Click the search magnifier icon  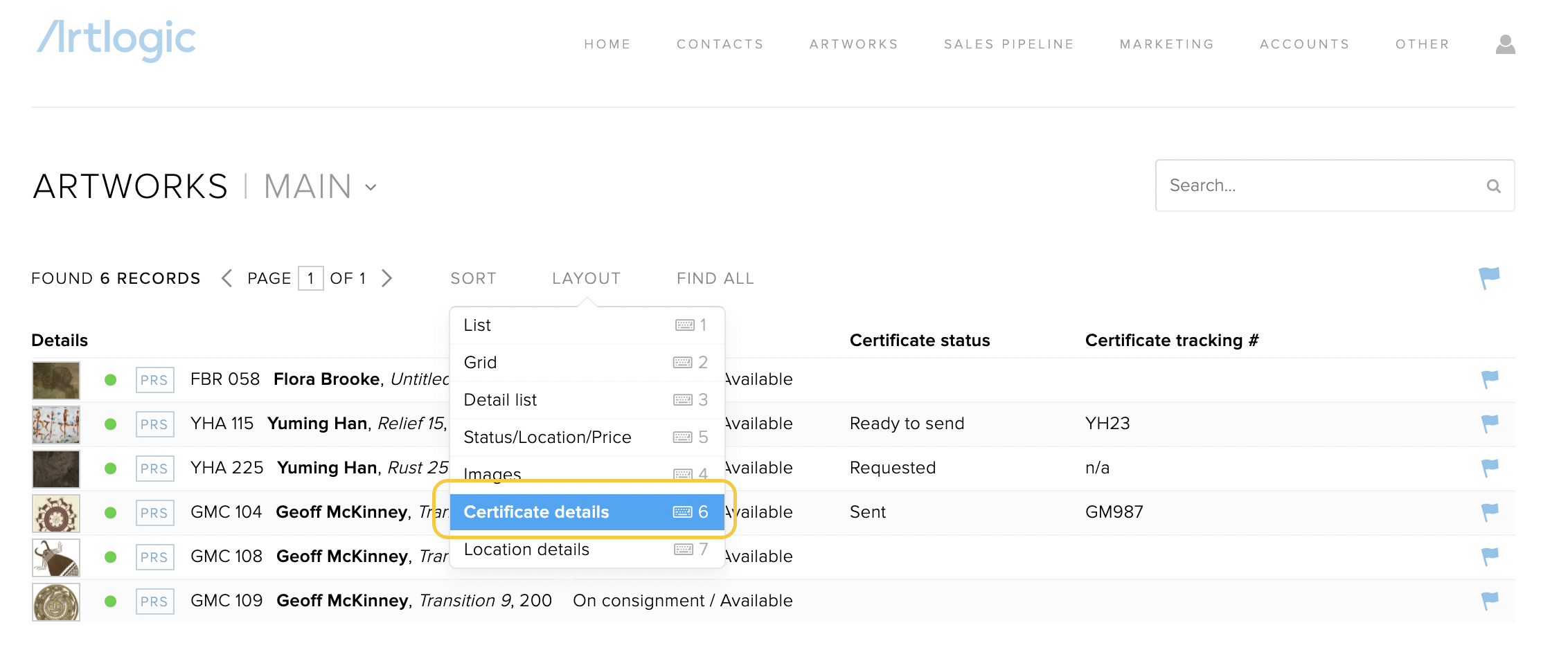point(1493,186)
